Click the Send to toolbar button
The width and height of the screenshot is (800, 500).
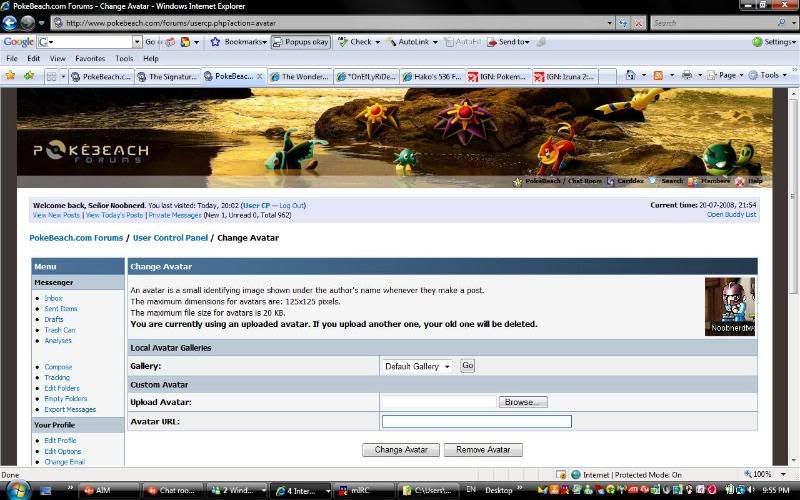click(x=508, y=42)
